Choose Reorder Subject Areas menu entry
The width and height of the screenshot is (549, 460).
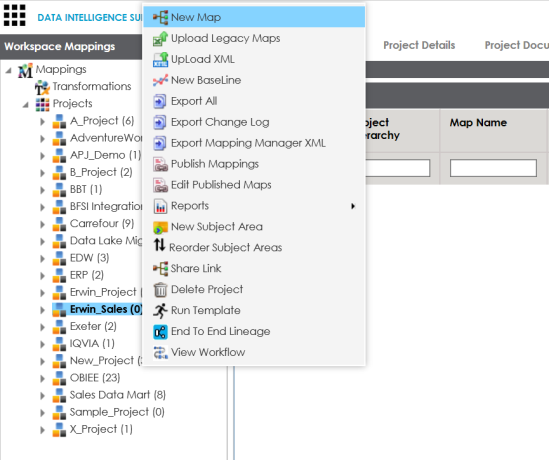pos(254,248)
